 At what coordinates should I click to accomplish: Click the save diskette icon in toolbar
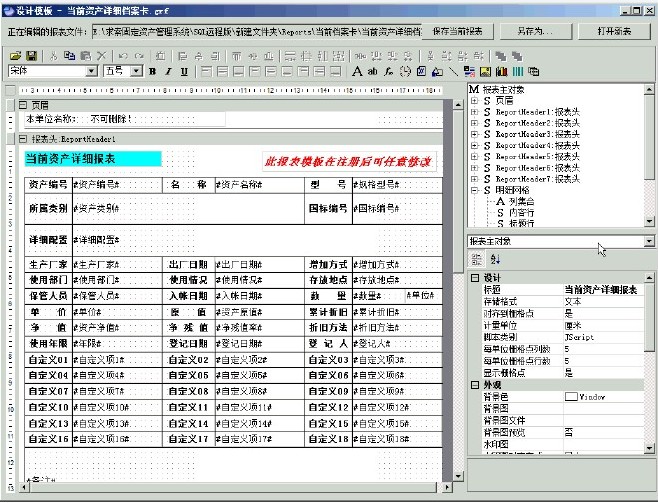tap(31, 55)
